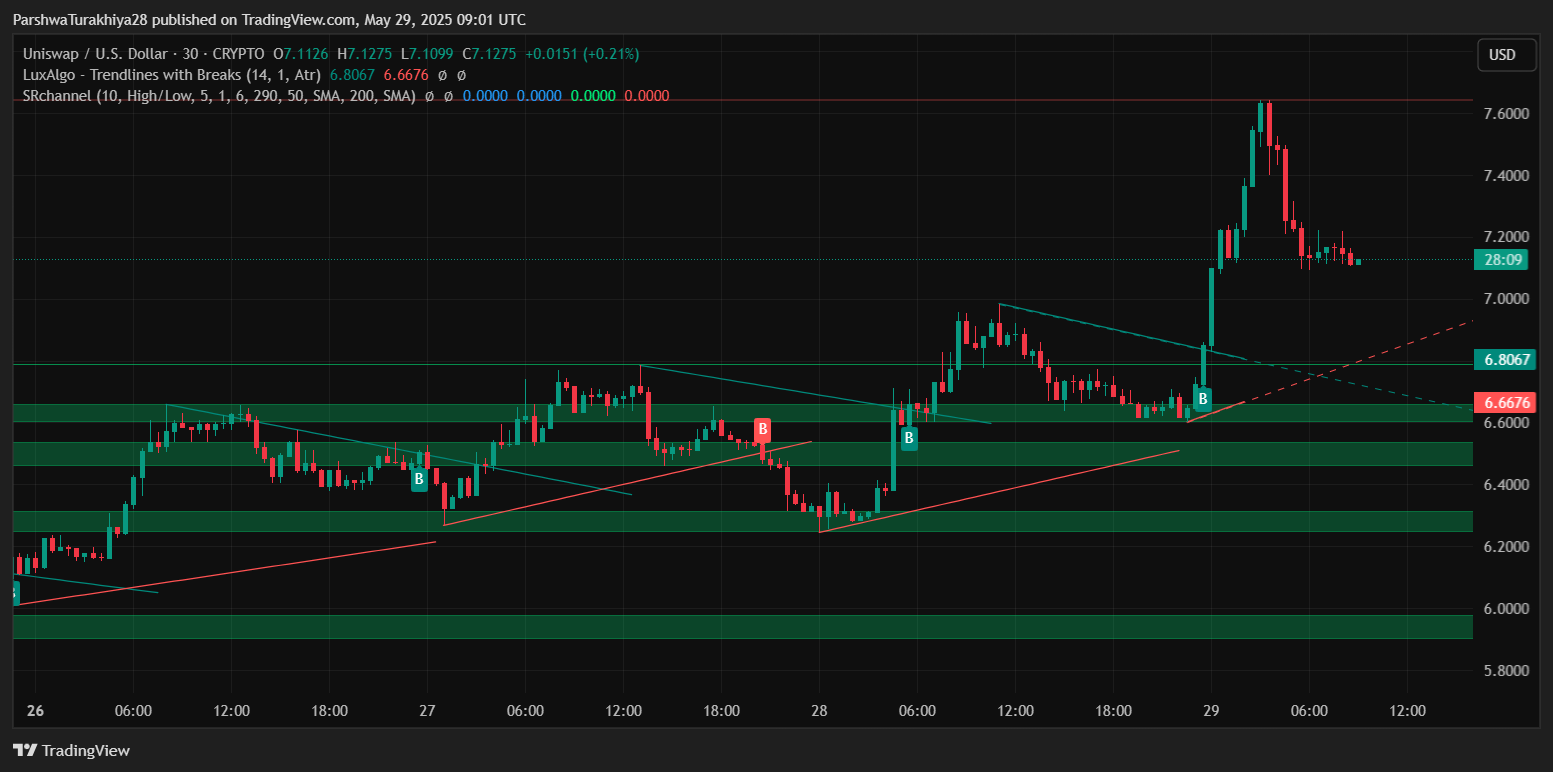Click the green 0.0000 SRchannel value
1553x772 pixels.
coord(593,96)
